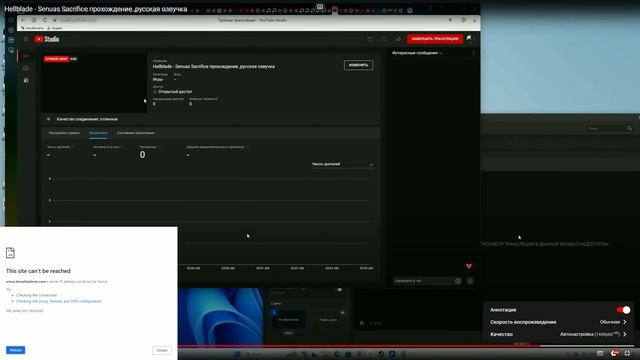
Task: Expand the top chat messages dropdown
Action: tap(417, 53)
